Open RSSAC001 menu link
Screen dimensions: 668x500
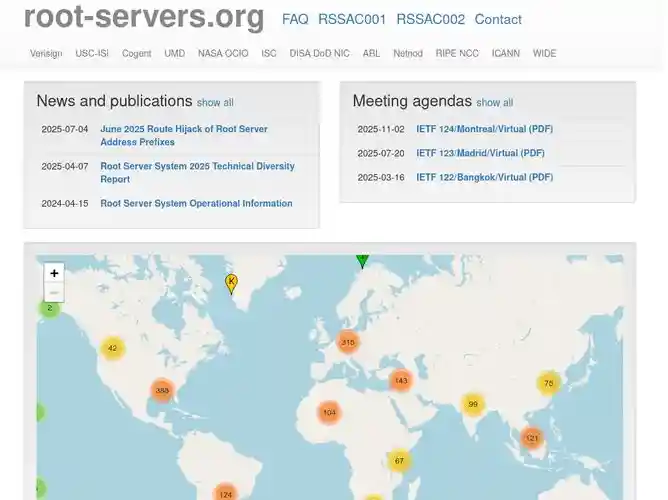pyautogui.click(x=352, y=19)
